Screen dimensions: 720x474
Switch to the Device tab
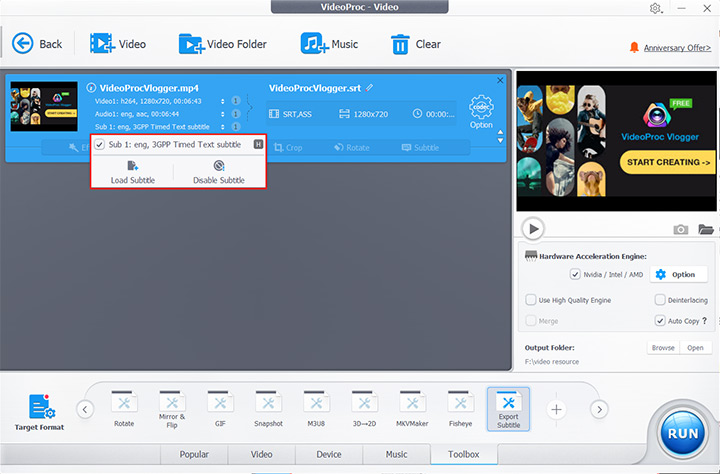(x=329, y=454)
